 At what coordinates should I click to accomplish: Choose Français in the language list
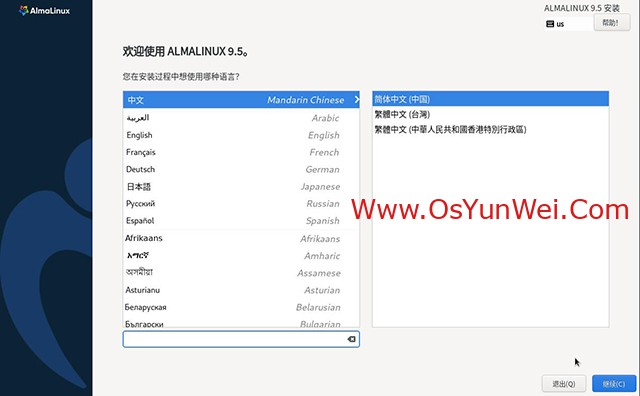[x=241, y=152]
